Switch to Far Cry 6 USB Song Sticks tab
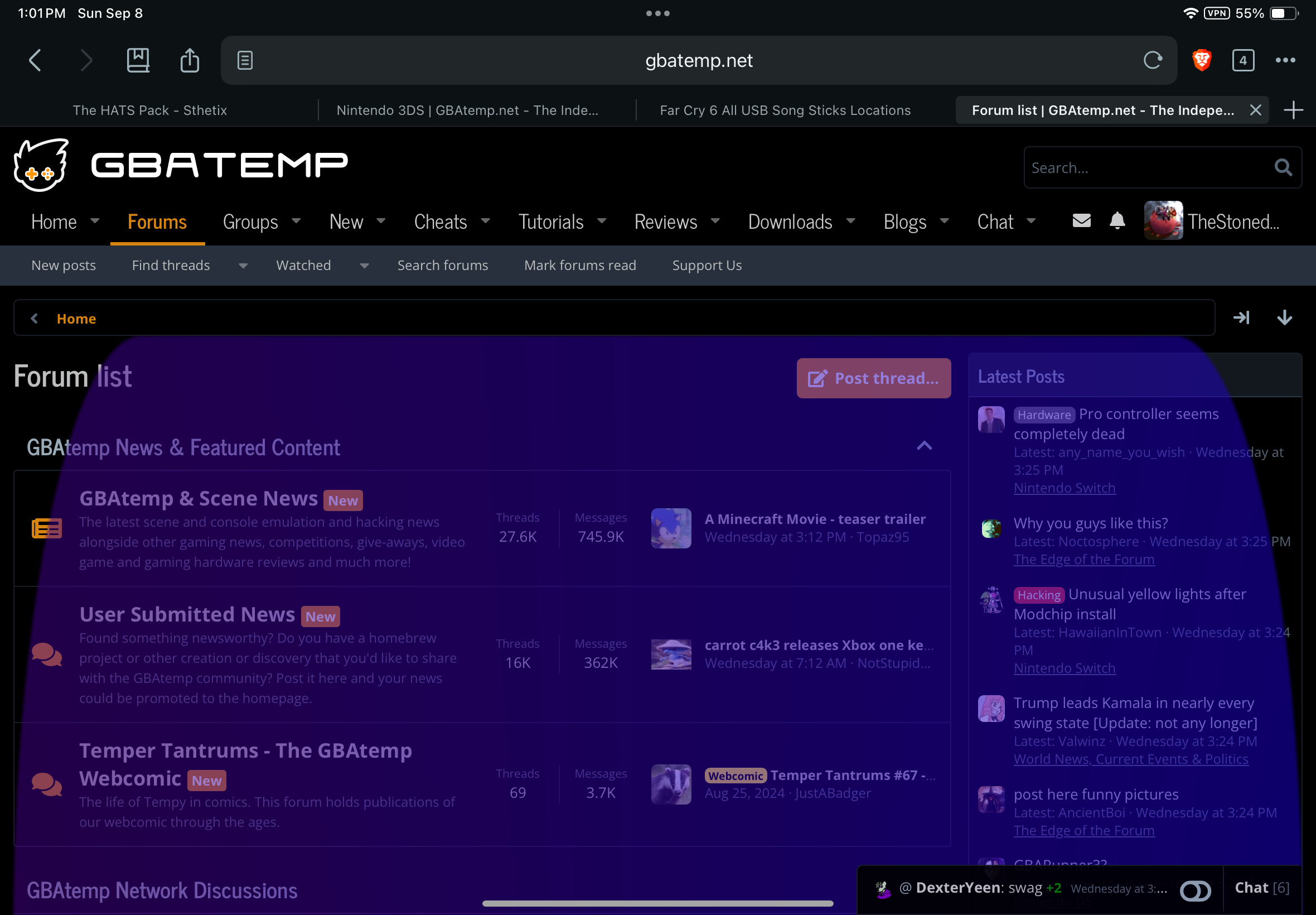 (786, 110)
